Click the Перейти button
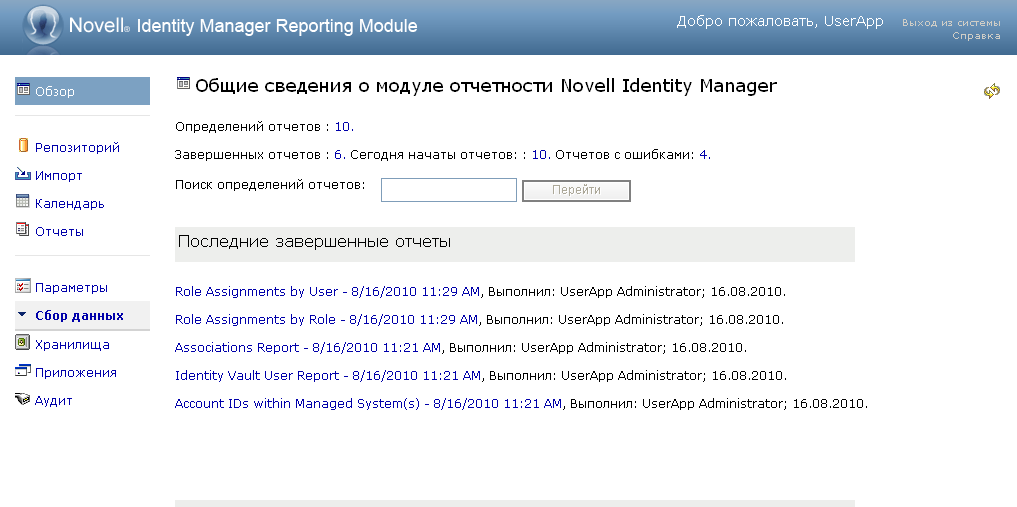Image resolution: width=1017 pixels, height=507 pixels. [x=576, y=191]
